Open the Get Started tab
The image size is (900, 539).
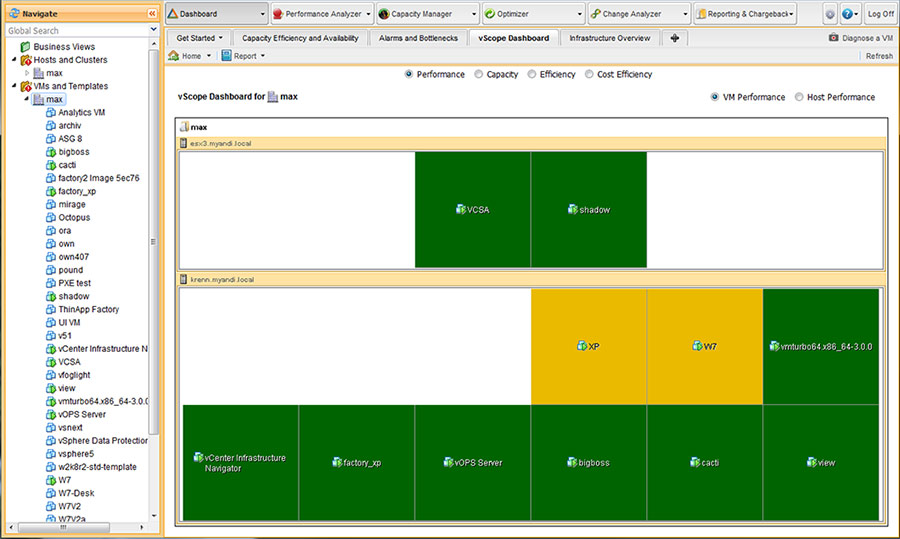coord(199,38)
